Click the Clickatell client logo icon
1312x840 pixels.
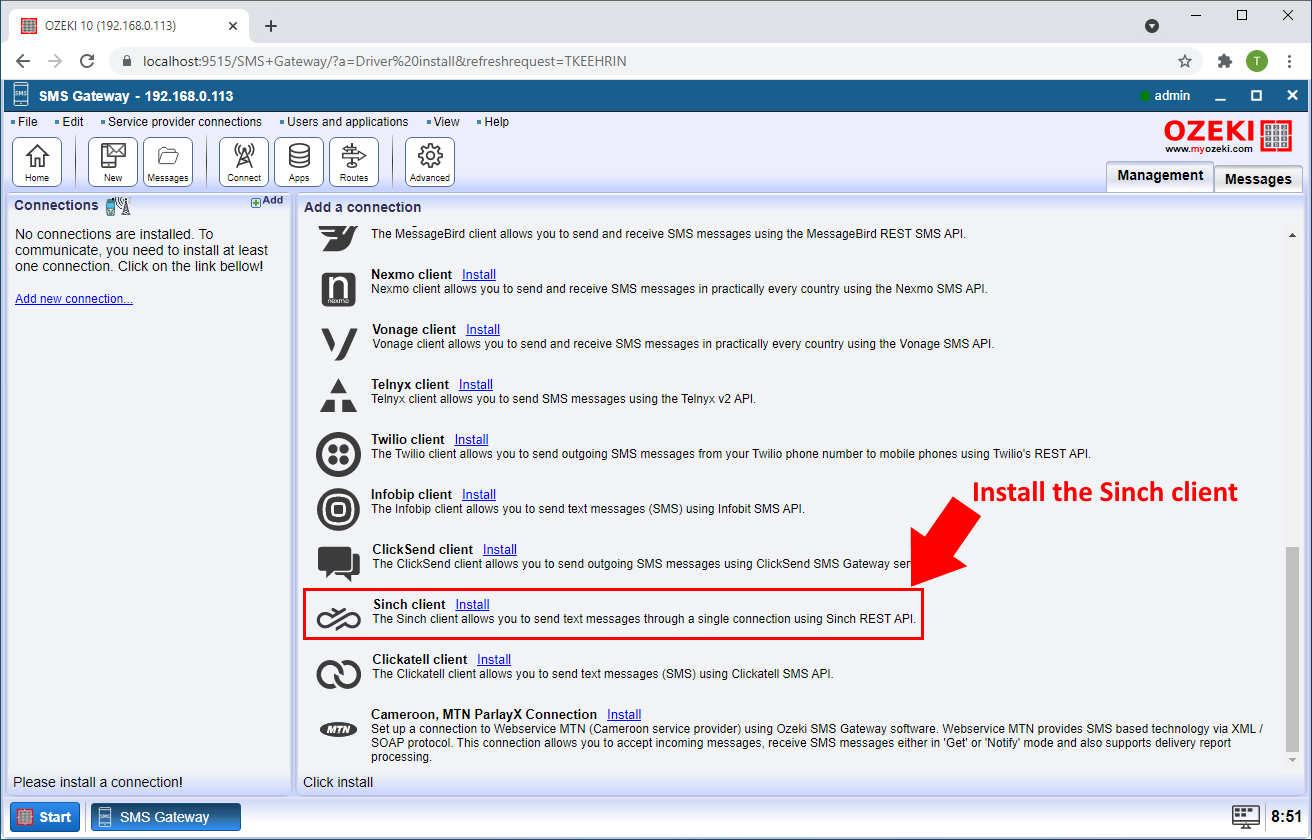(x=338, y=674)
